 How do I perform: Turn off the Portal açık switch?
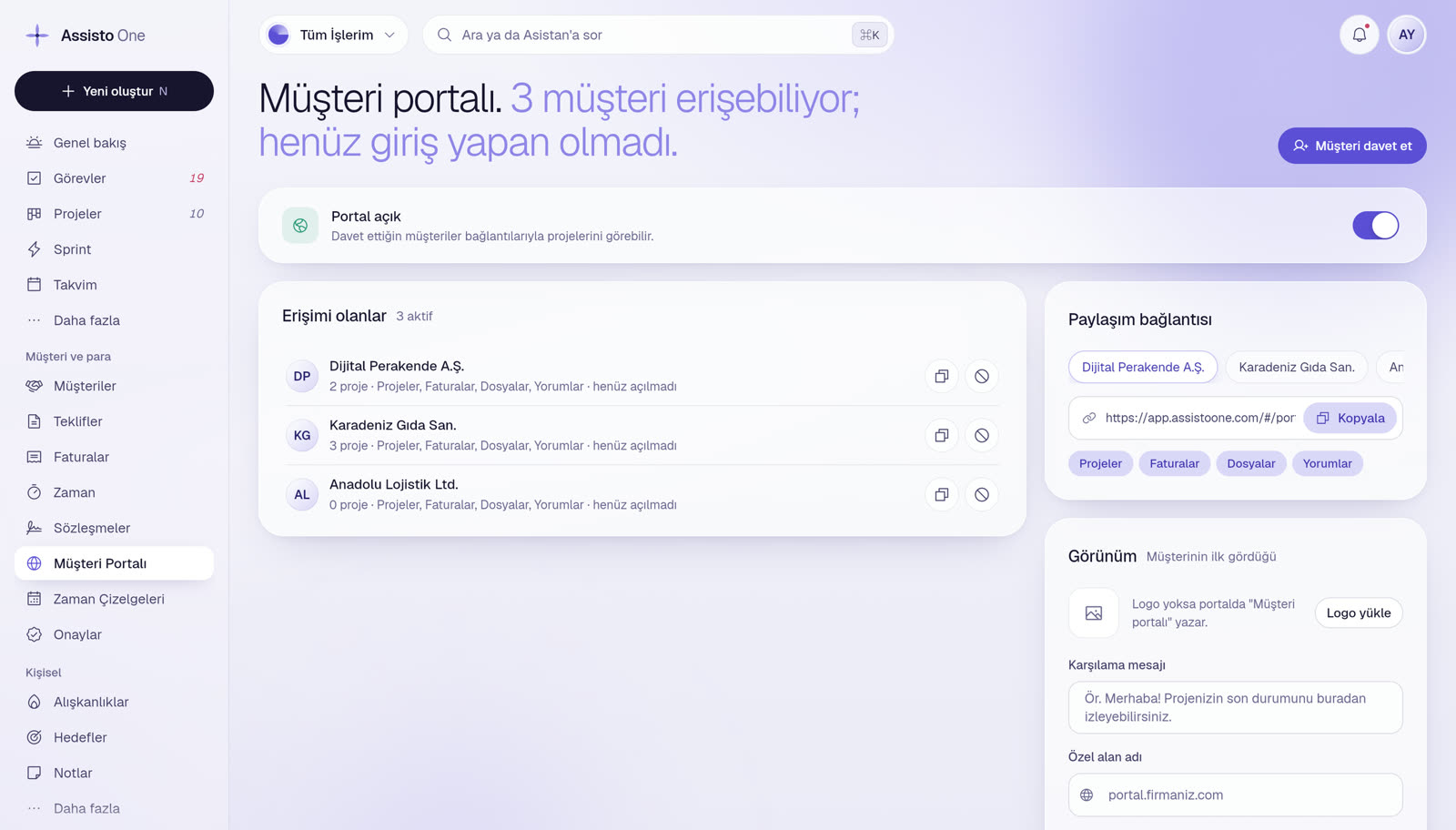click(x=1375, y=226)
